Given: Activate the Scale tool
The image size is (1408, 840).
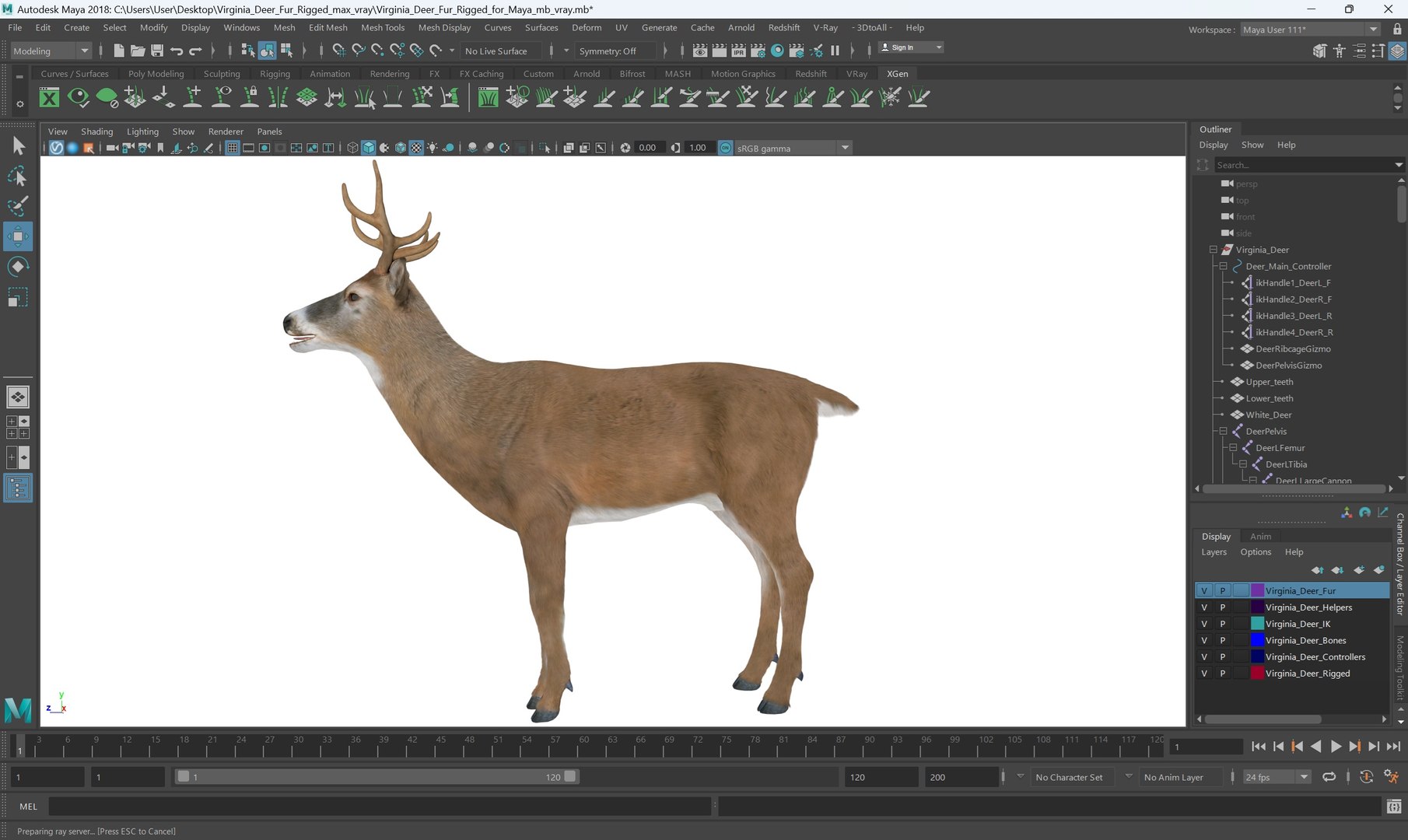Looking at the screenshot, I should pyautogui.click(x=18, y=297).
